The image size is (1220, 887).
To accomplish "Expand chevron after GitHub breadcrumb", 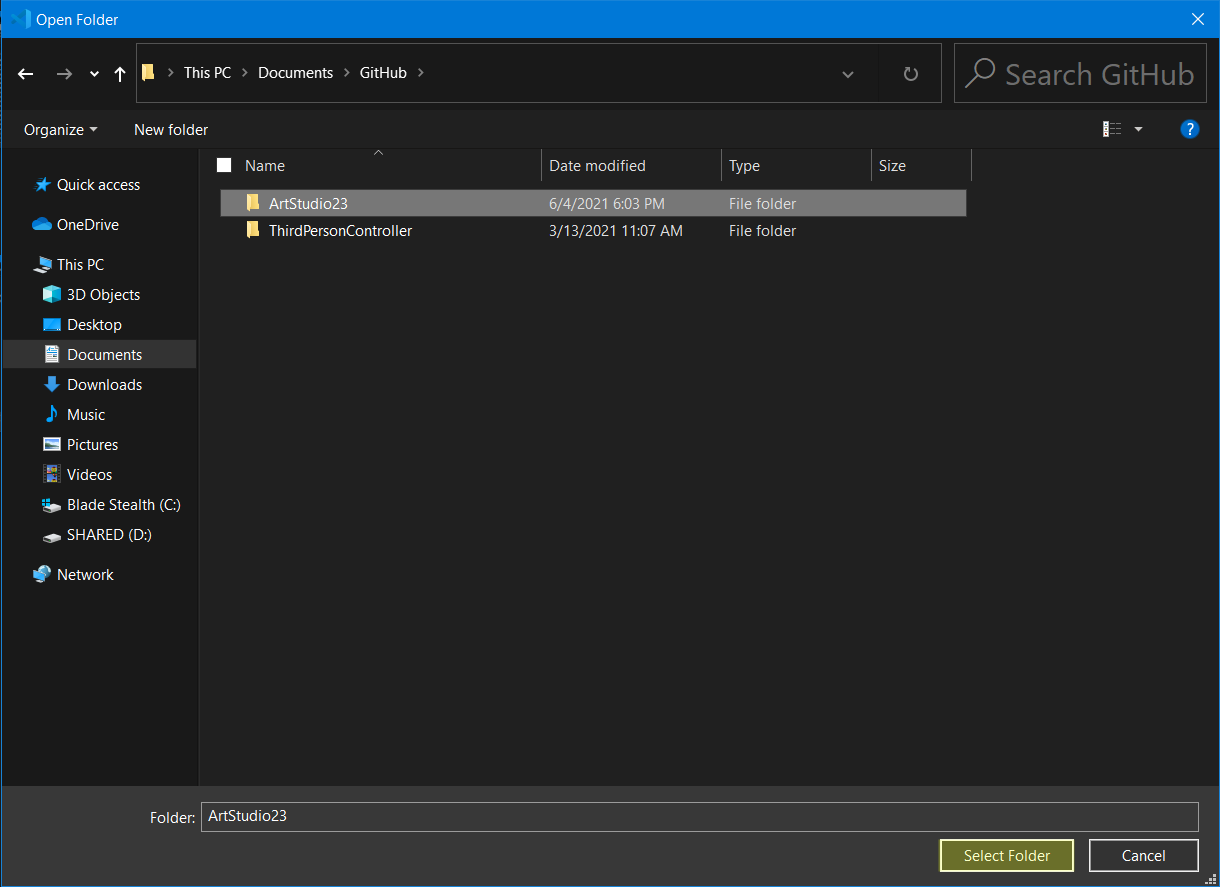I will pyautogui.click(x=421, y=72).
